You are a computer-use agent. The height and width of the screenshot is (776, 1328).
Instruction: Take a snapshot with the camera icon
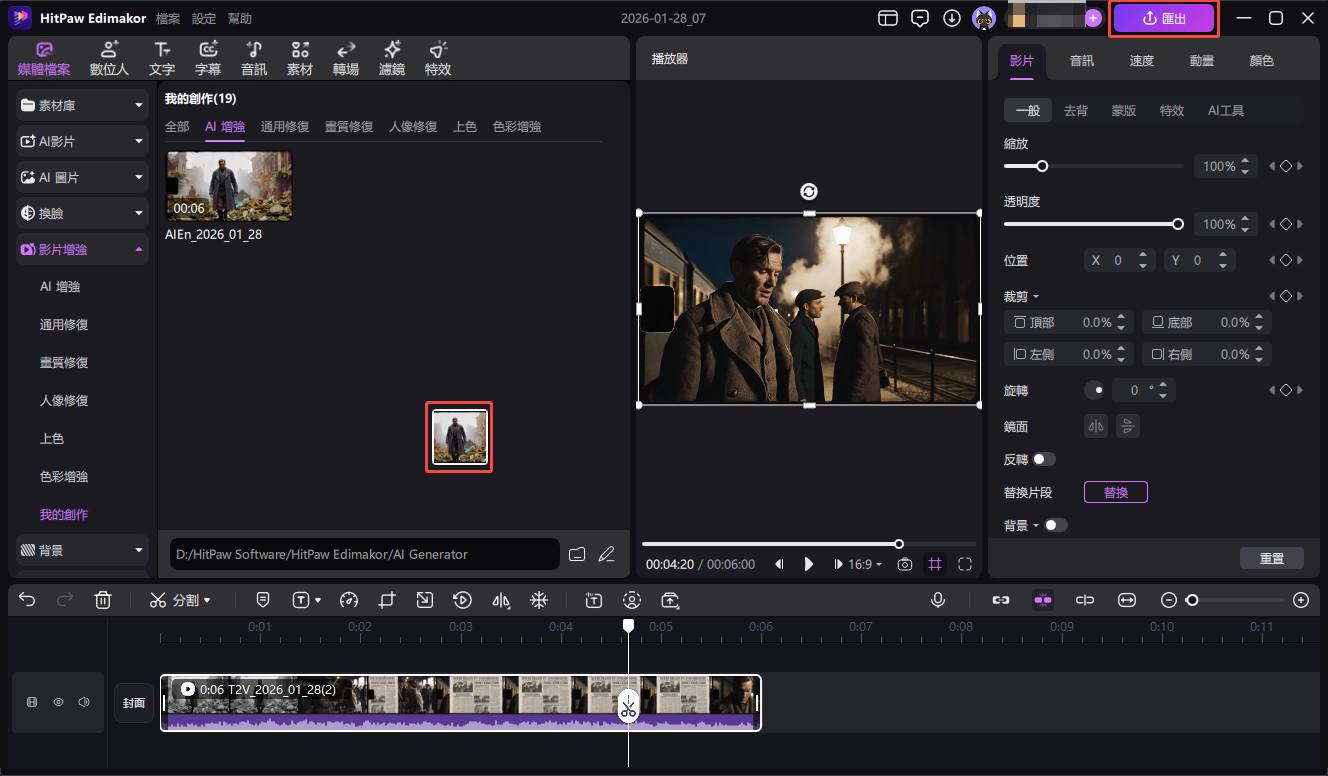click(x=904, y=564)
